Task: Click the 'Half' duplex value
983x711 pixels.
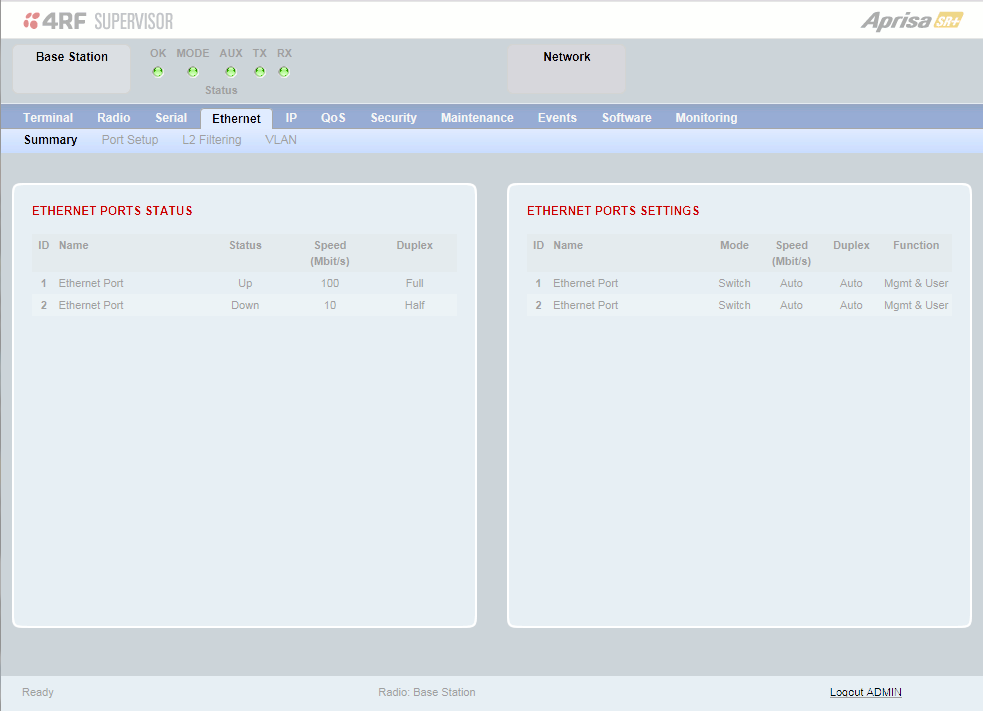Action: (414, 305)
